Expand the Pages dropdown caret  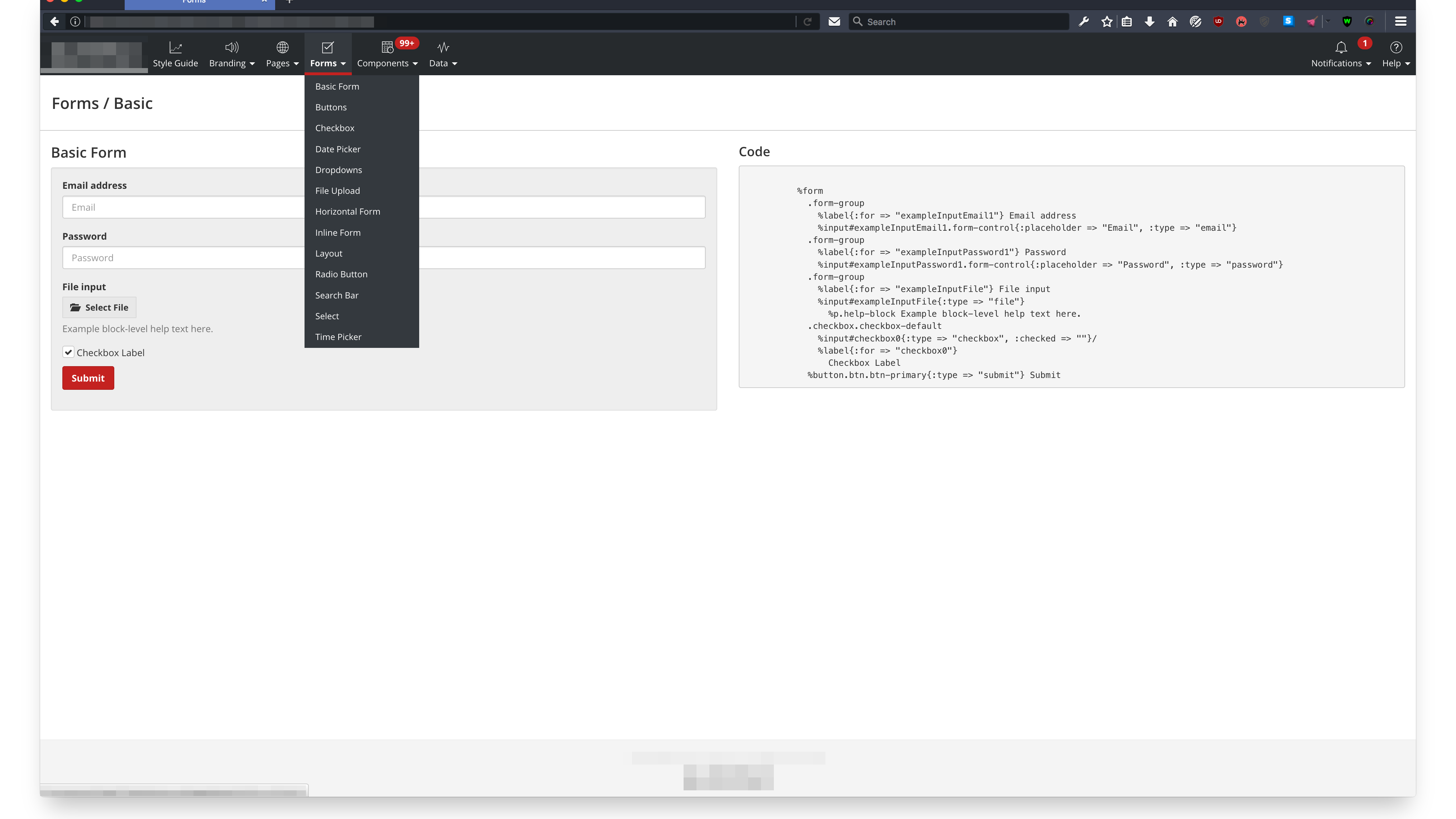coord(296,64)
